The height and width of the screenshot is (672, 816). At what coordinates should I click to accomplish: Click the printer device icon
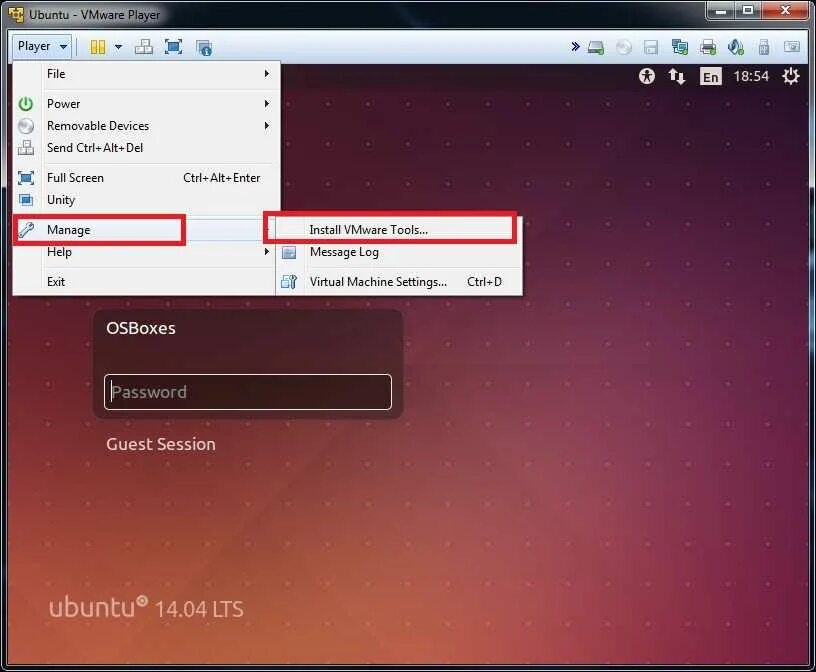coord(708,47)
